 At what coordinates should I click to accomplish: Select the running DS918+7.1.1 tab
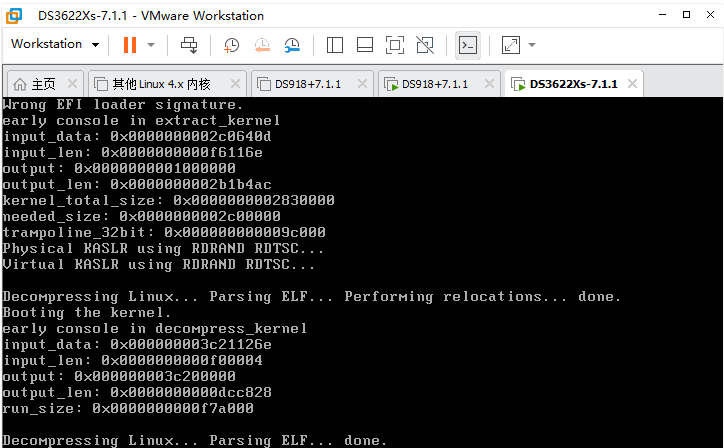pyautogui.click(x=434, y=84)
